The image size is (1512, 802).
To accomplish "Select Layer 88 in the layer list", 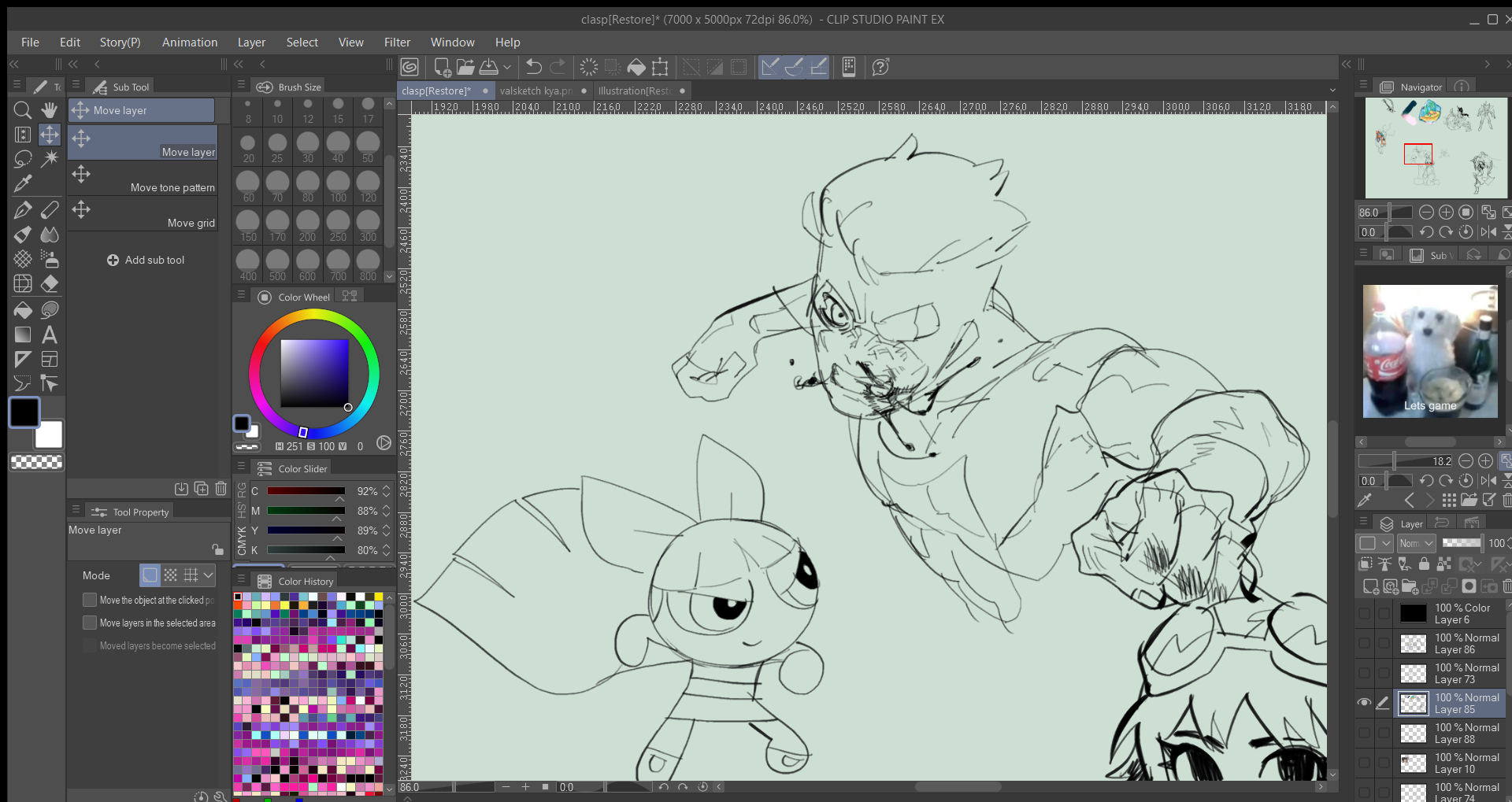I will pyautogui.click(x=1453, y=734).
